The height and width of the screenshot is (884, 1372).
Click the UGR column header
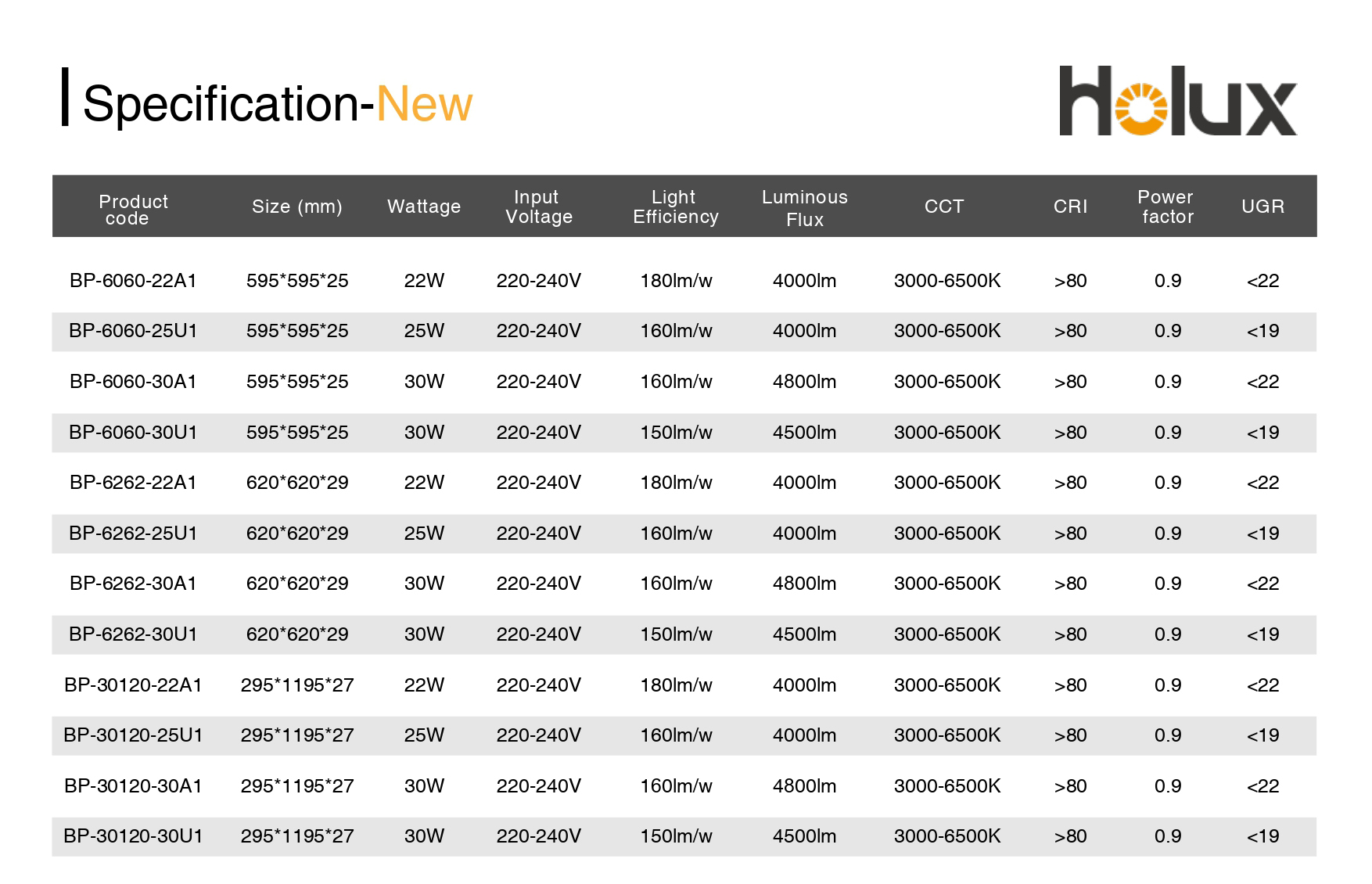pyautogui.click(x=1262, y=207)
